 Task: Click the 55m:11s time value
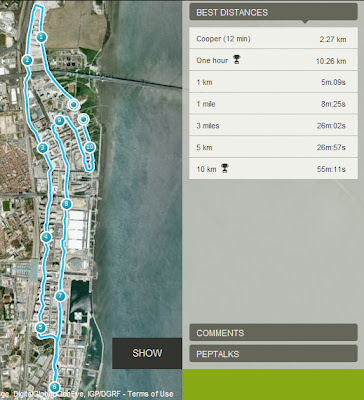331,169
